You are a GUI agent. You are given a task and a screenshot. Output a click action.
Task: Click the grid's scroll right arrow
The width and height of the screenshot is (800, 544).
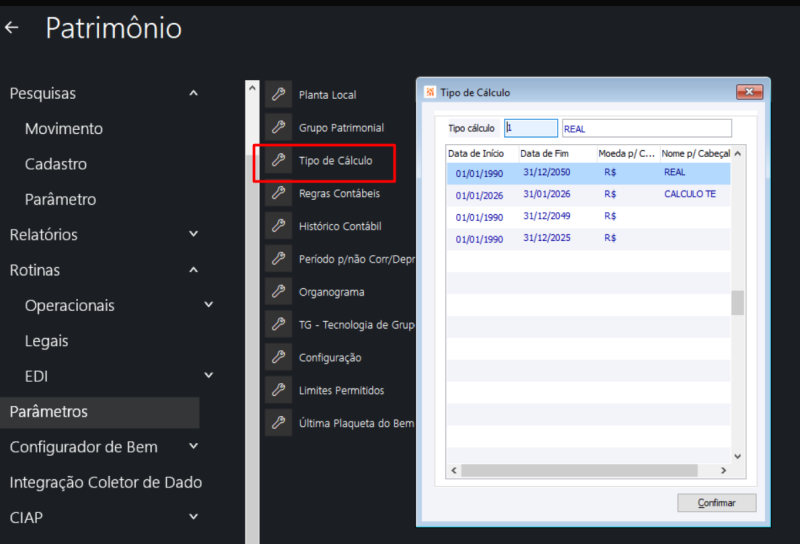(723, 471)
